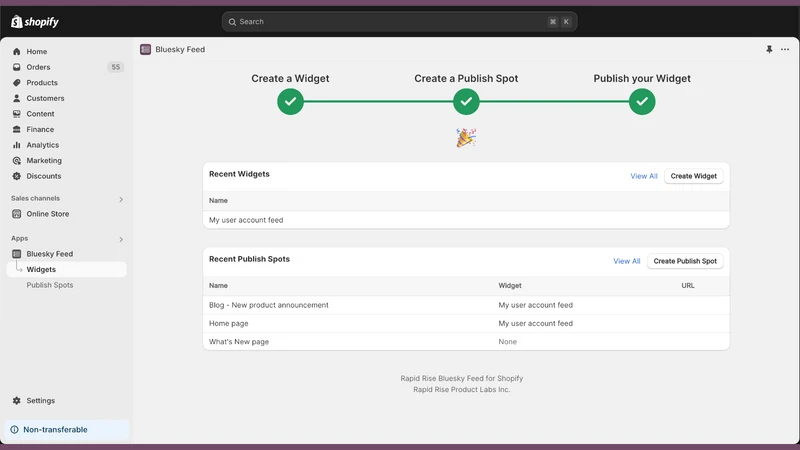The height and width of the screenshot is (450, 800).
Task: Click the Bluesky Feed app icon in sidebar
Action: 17,254
